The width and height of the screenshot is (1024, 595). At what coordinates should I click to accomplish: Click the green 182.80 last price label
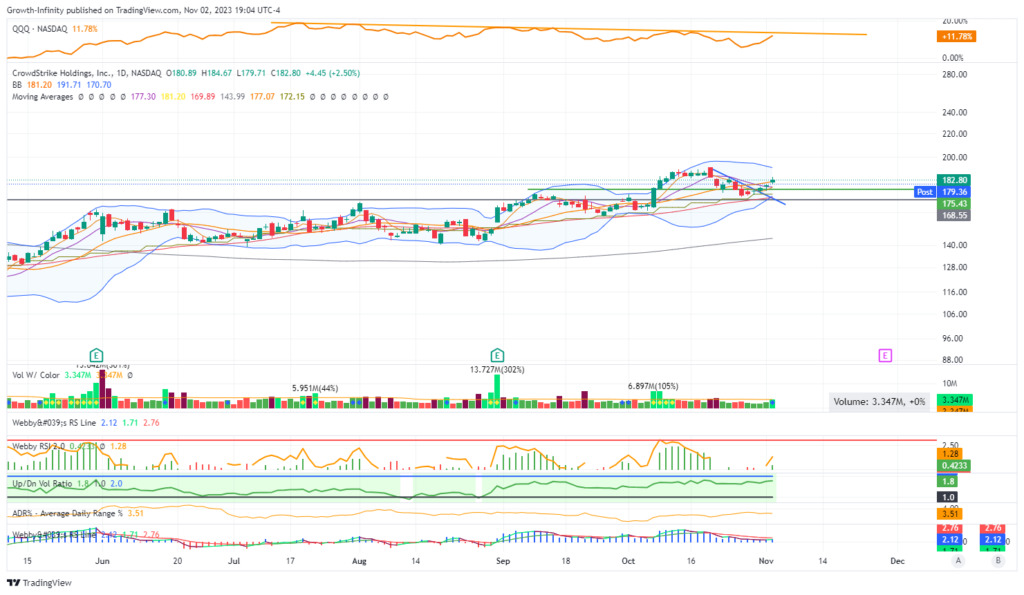pos(957,180)
